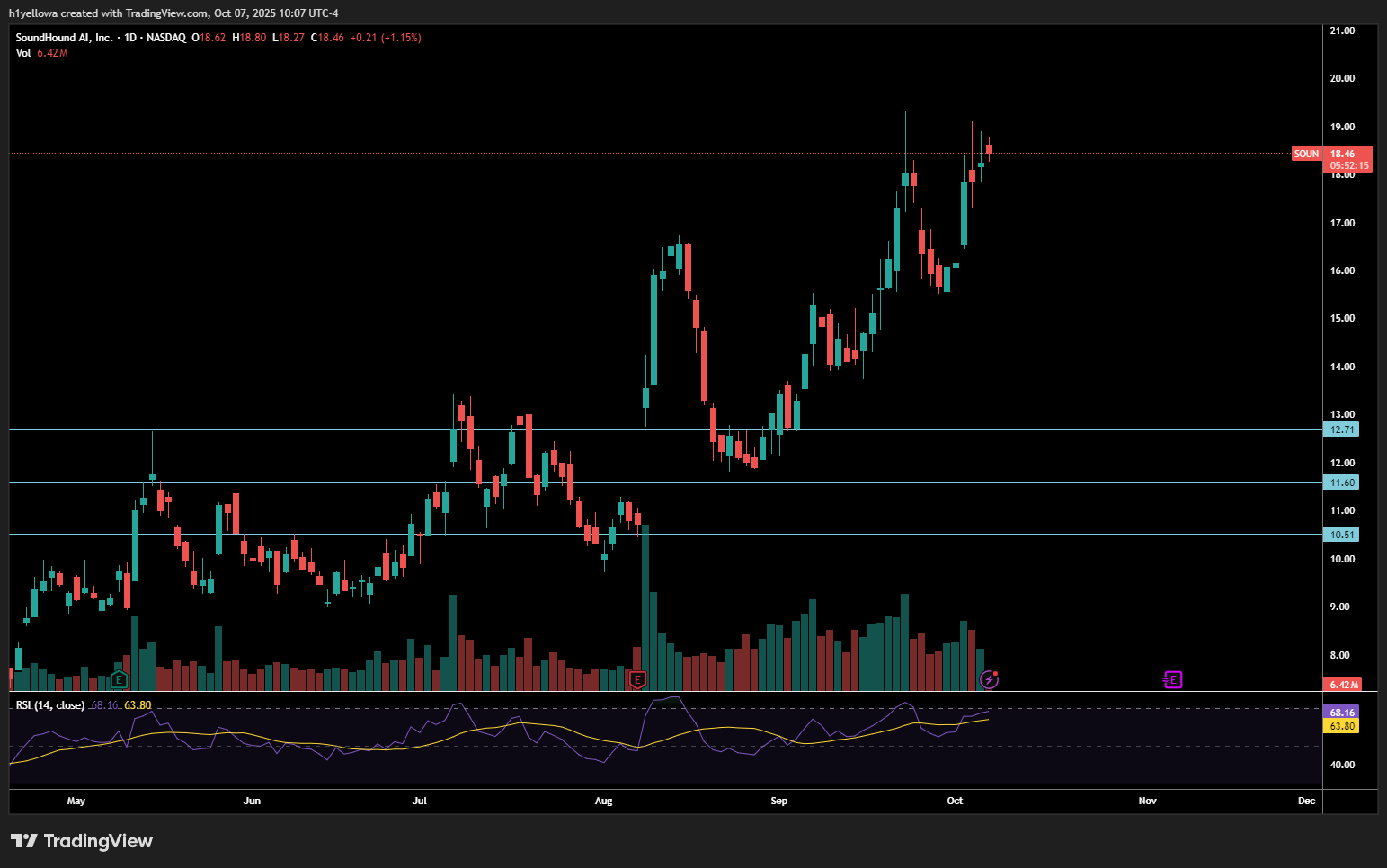Viewport: 1387px width, 868px height.
Task: Click the SoundHound AI, Inc. symbol title
Action: (x=64, y=38)
